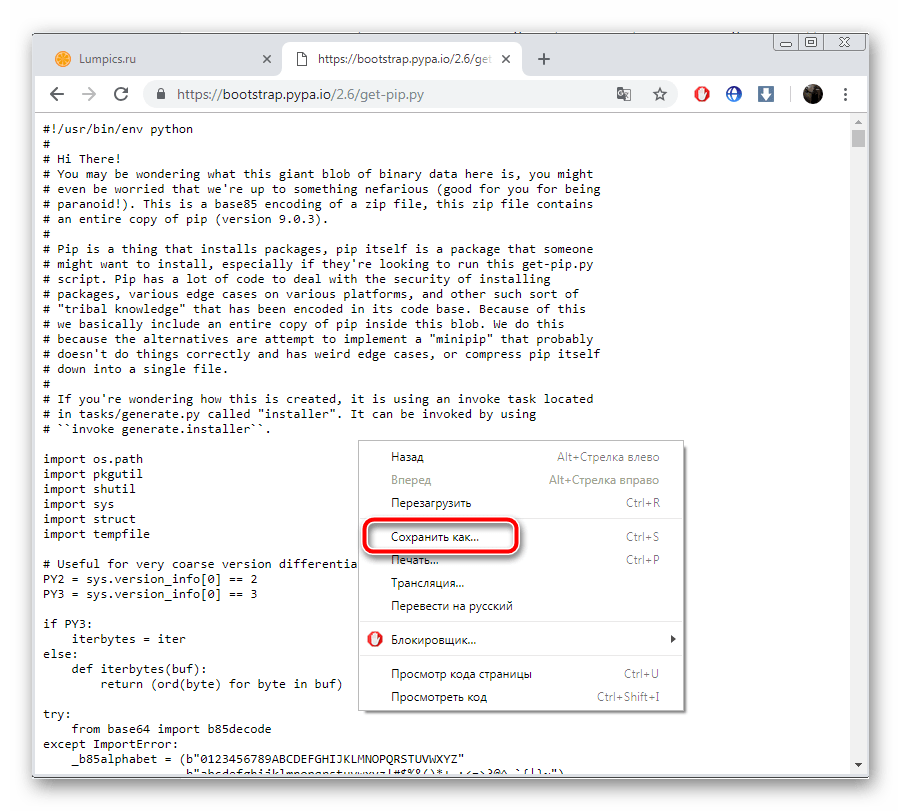Open the red ad blocker extension icon
Image resolution: width=901 pixels, height=811 pixels.
[702, 94]
